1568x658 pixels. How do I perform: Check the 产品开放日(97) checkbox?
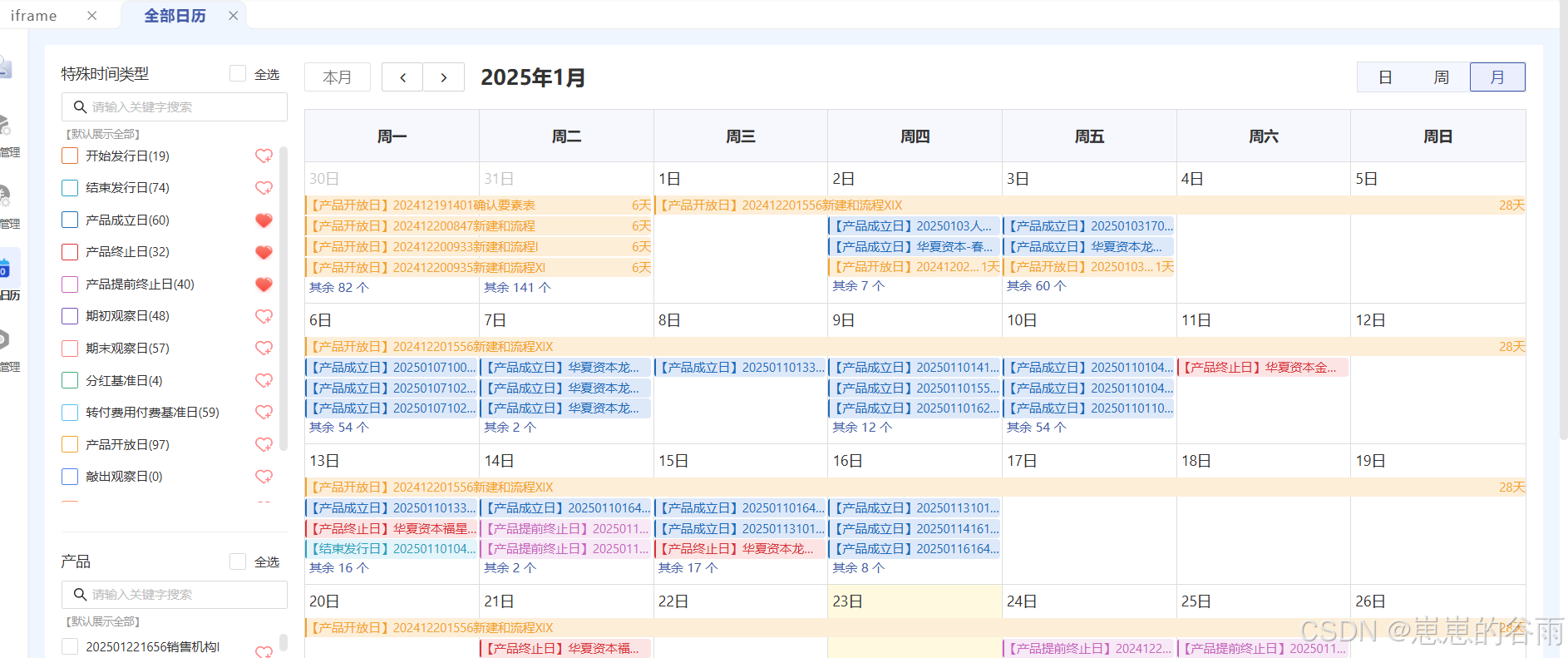click(x=70, y=444)
